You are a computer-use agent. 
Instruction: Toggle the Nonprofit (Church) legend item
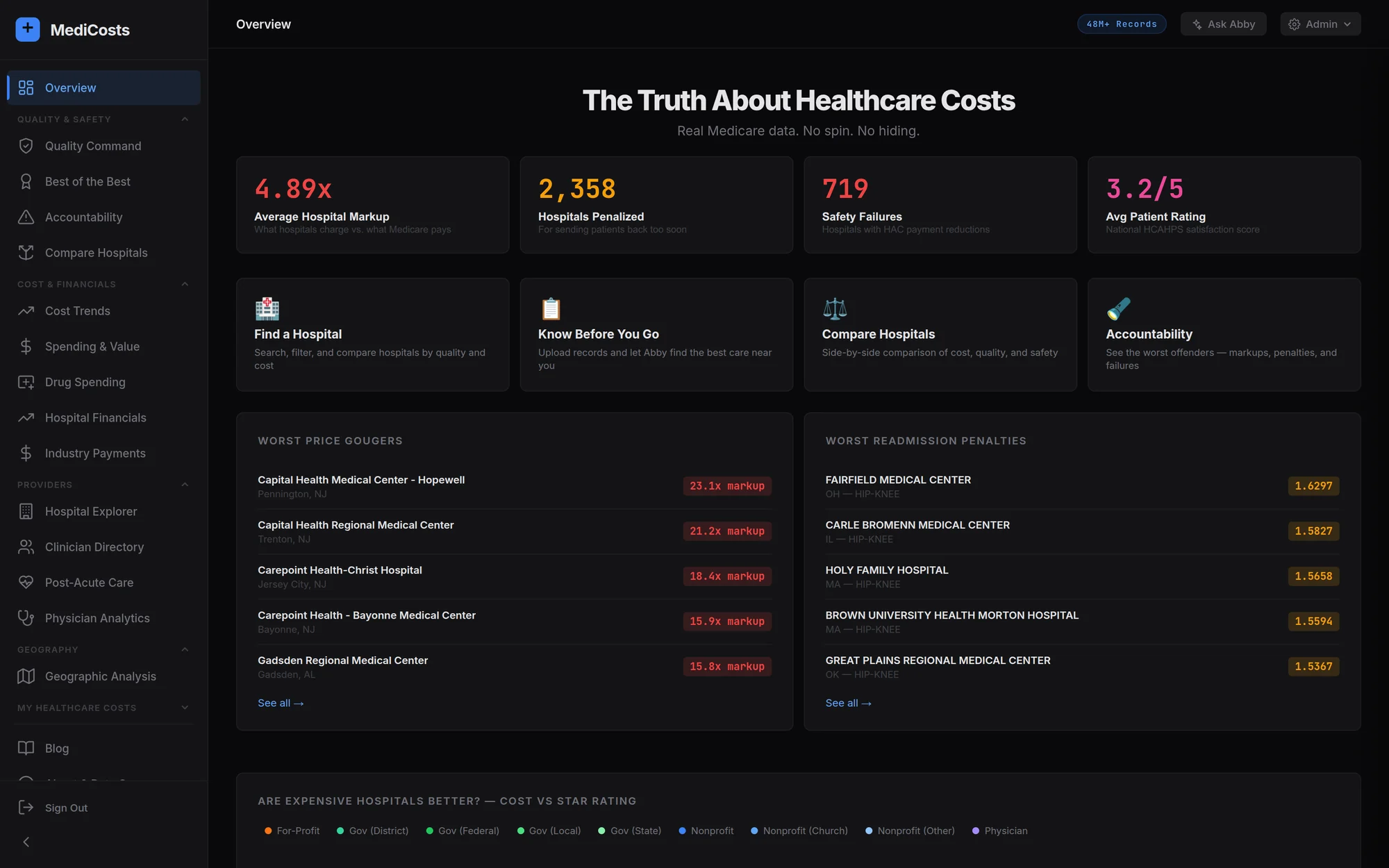pos(799,831)
